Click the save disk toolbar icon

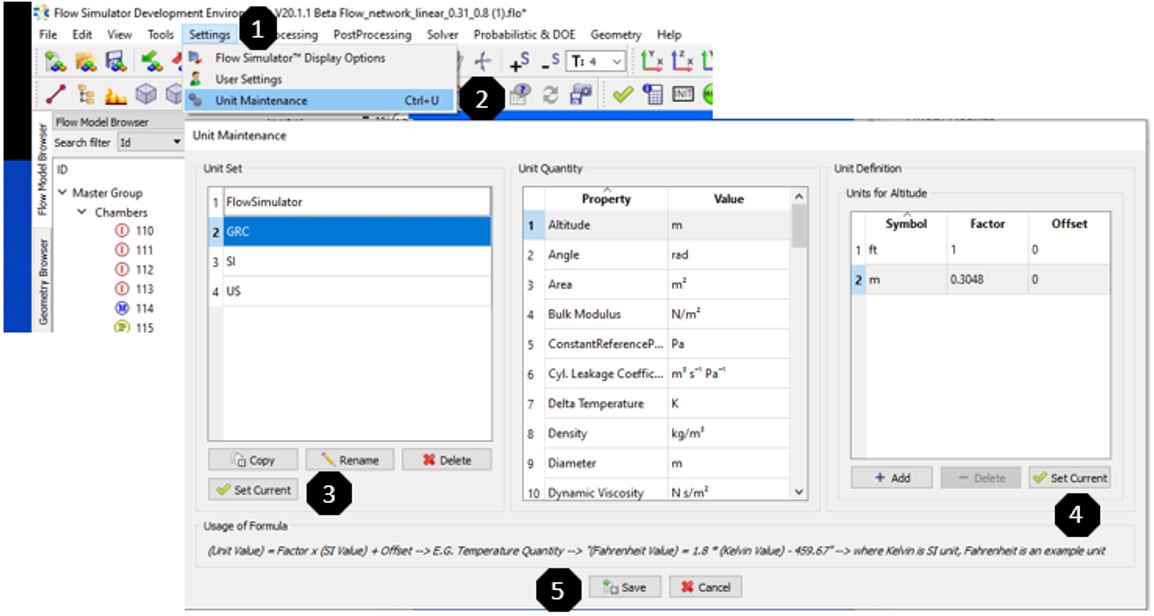coord(116,62)
